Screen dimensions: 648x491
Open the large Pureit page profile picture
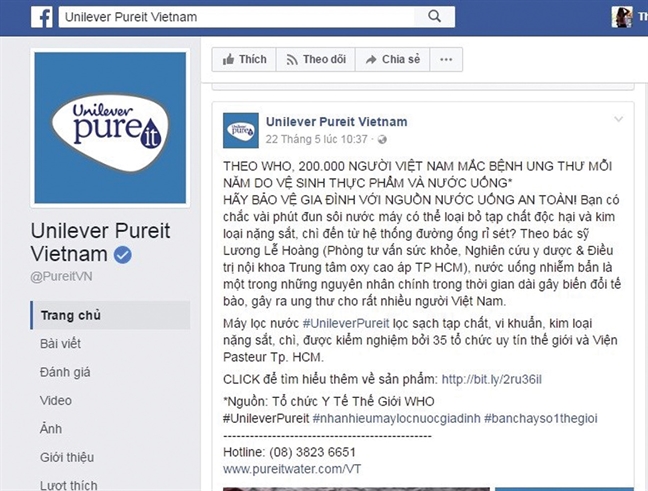pos(110,128)
